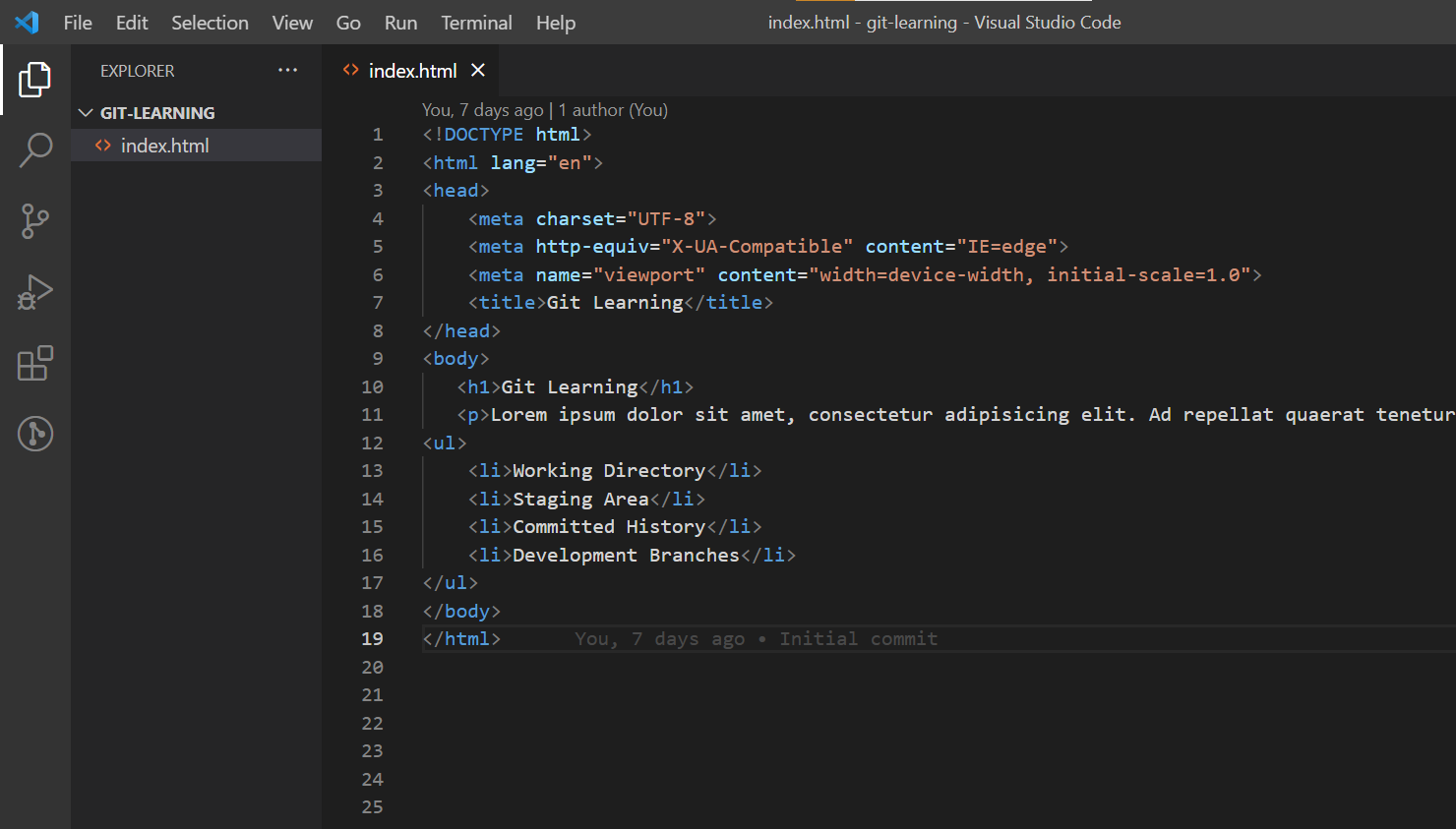Open the Run and Debug view
Screen dimensions: 1456x829
click(34, 292)
